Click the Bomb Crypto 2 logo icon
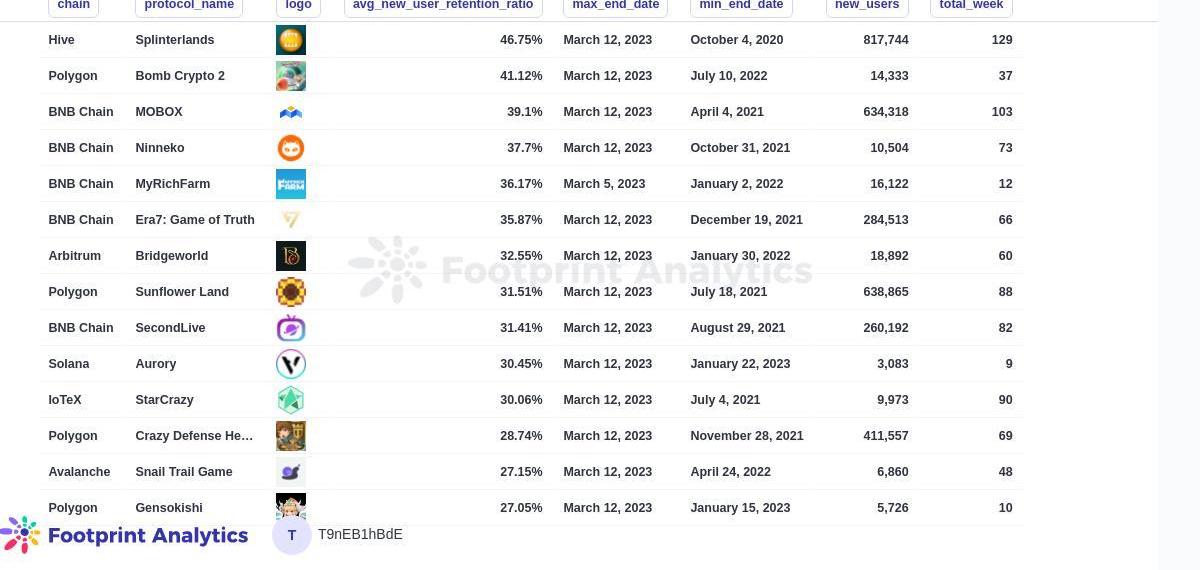Screen dimensions: 1200x570 pos(290,76)
